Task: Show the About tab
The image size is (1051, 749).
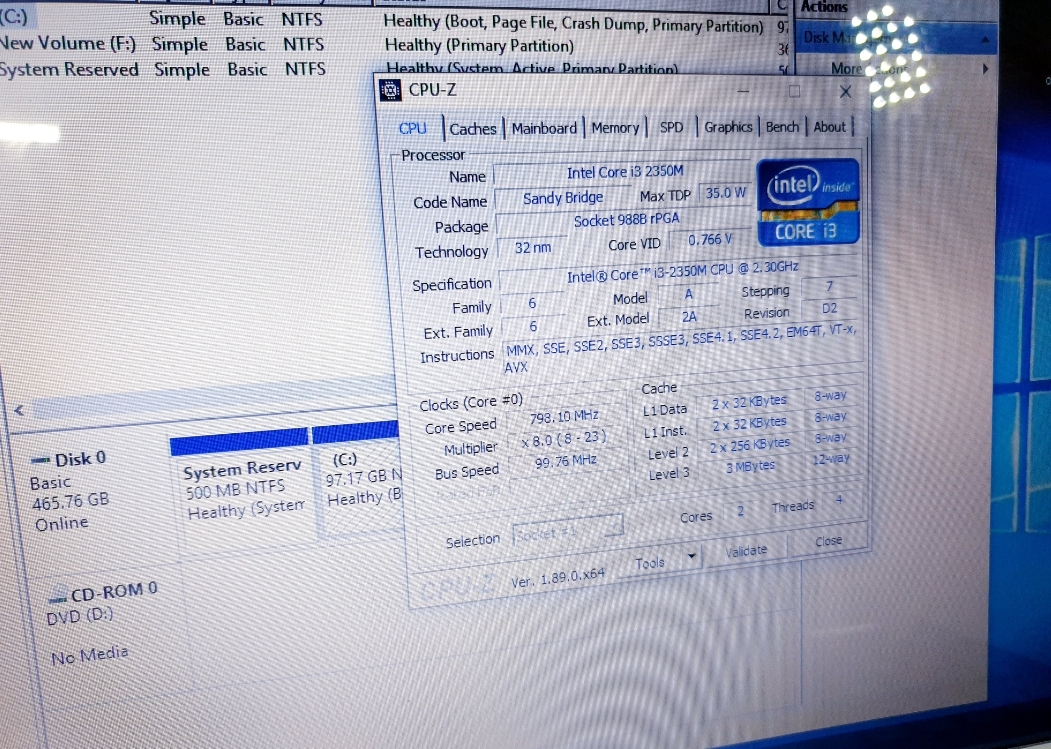Action: pos(829,127)
